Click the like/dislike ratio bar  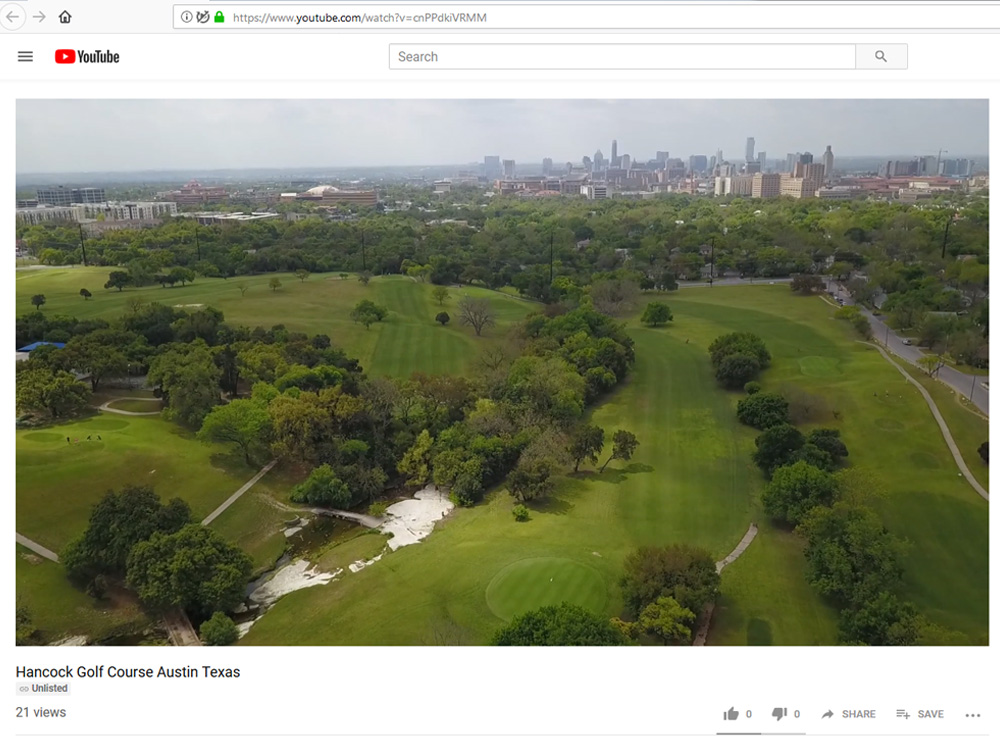pyautogui.click(x=760, y=733)
